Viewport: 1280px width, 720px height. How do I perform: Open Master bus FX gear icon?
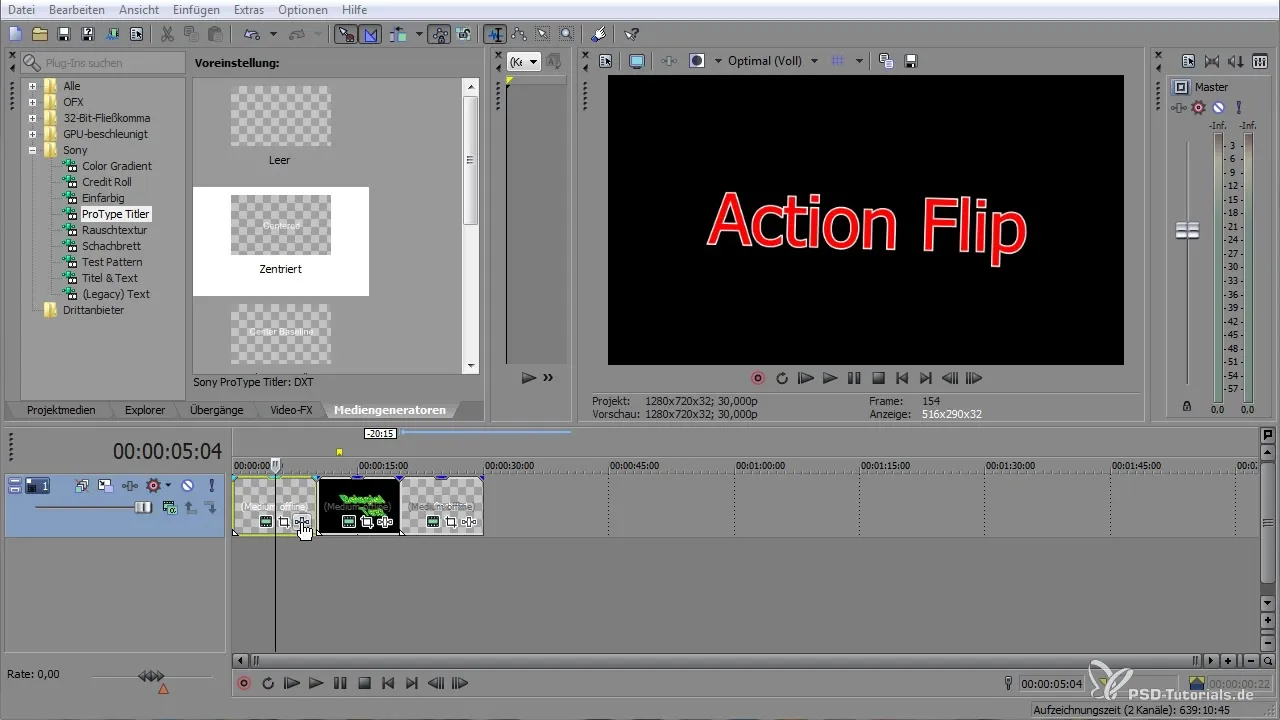coord(1198,107)
